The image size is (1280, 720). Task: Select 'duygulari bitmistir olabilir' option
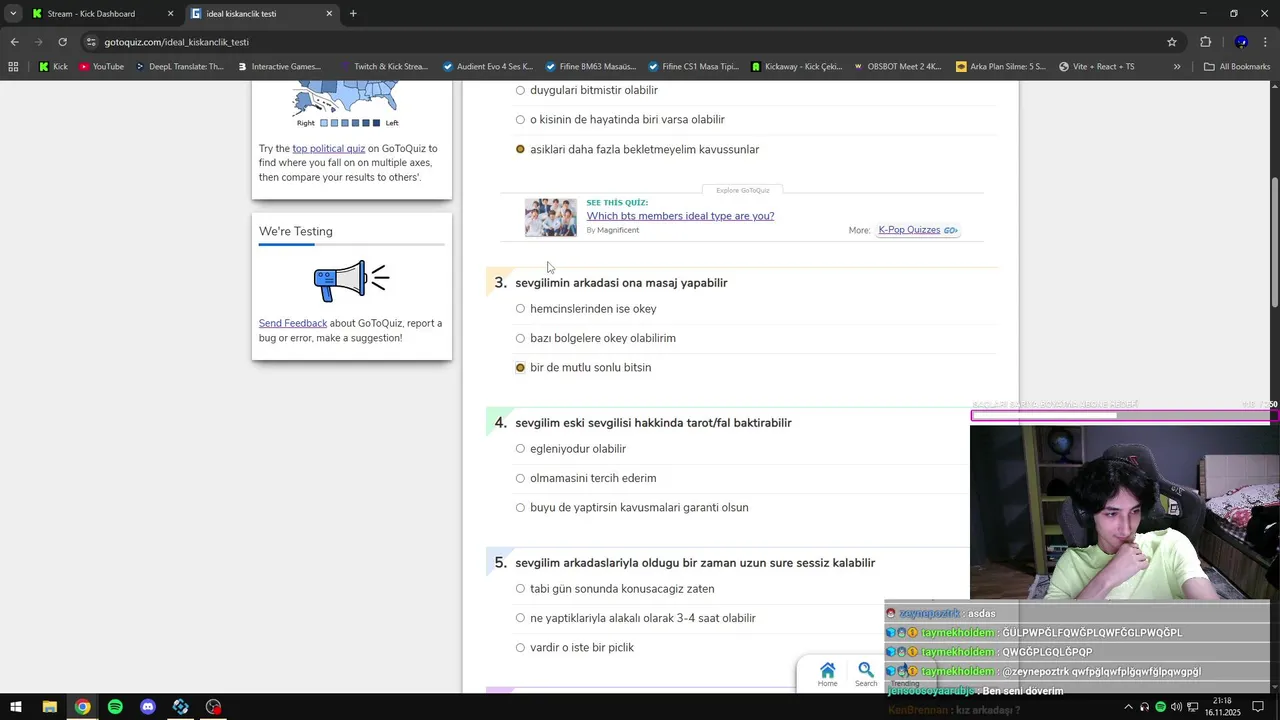click(520, 90)
